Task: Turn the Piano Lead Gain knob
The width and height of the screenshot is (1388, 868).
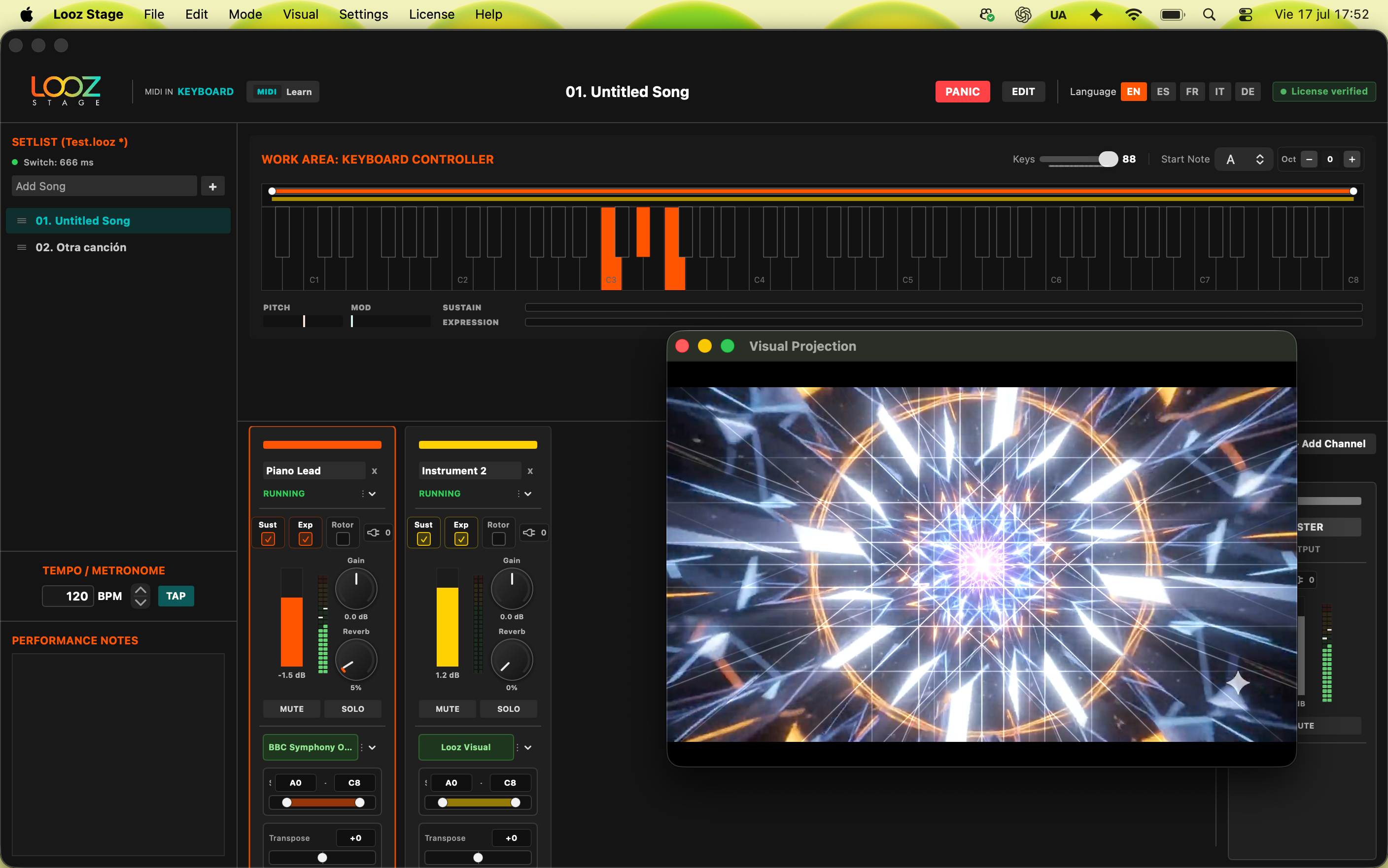Action: click(356, 588)
